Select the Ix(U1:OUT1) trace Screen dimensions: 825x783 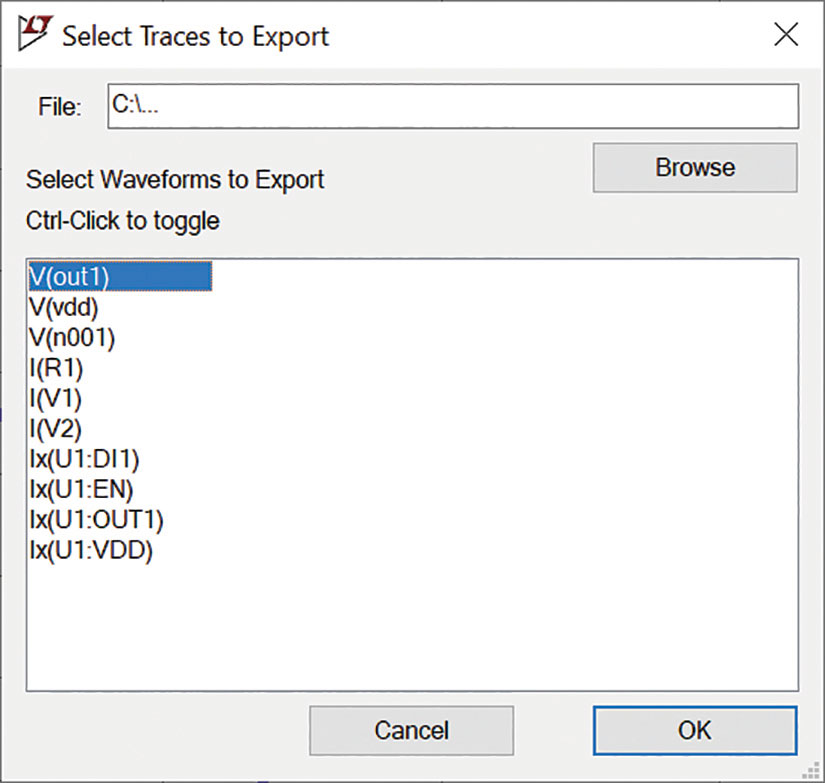tap(96, 520)
